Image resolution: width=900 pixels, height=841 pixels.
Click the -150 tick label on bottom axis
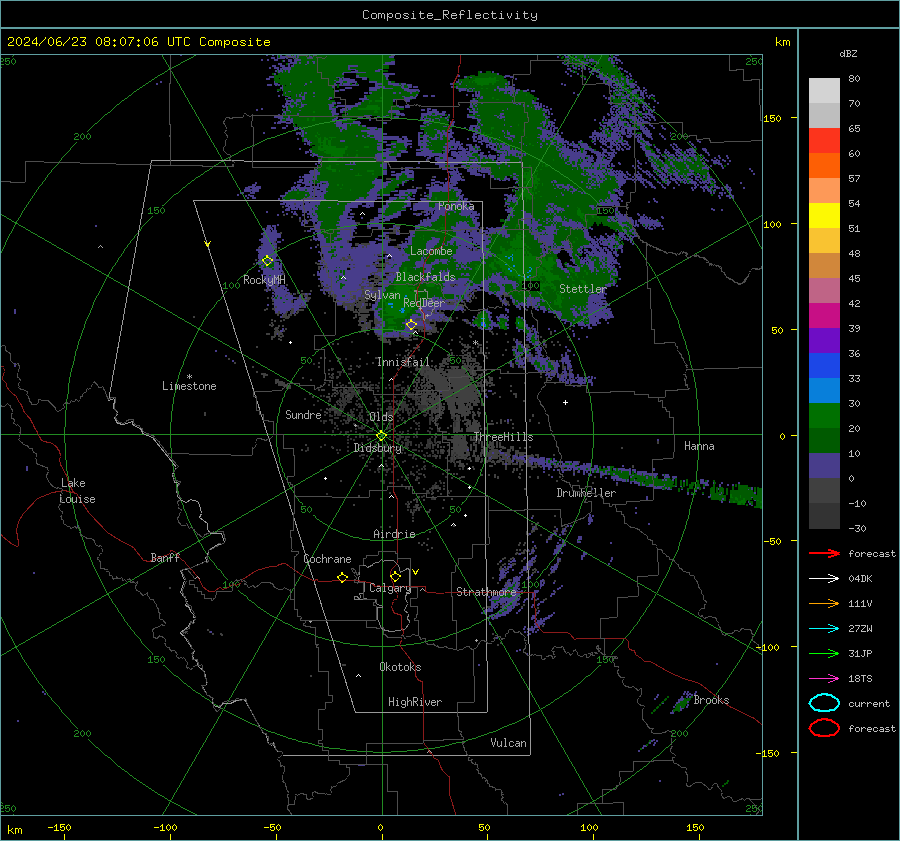click(x=59, y=827)
